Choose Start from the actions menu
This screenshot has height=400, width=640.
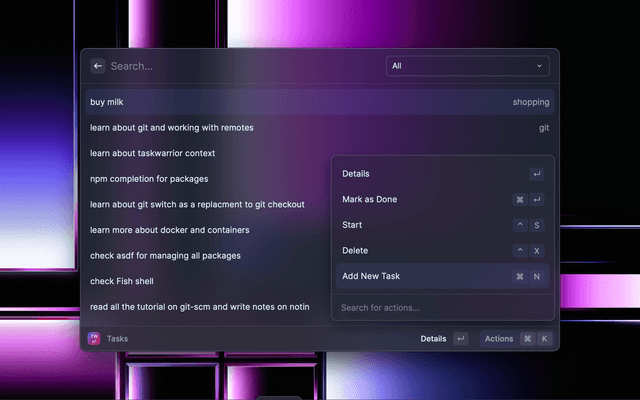352,225
